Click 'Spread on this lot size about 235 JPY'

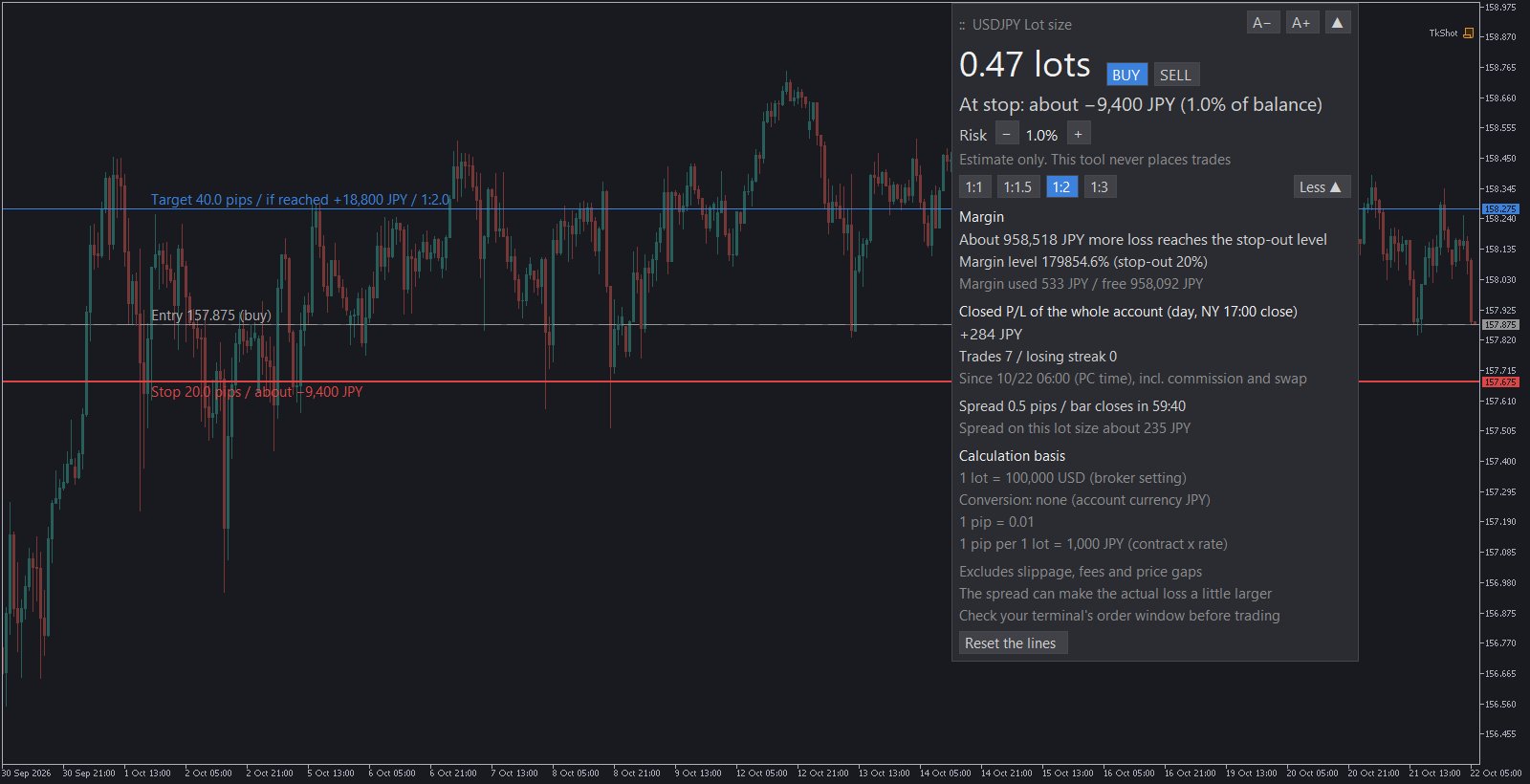point(1075,428)
